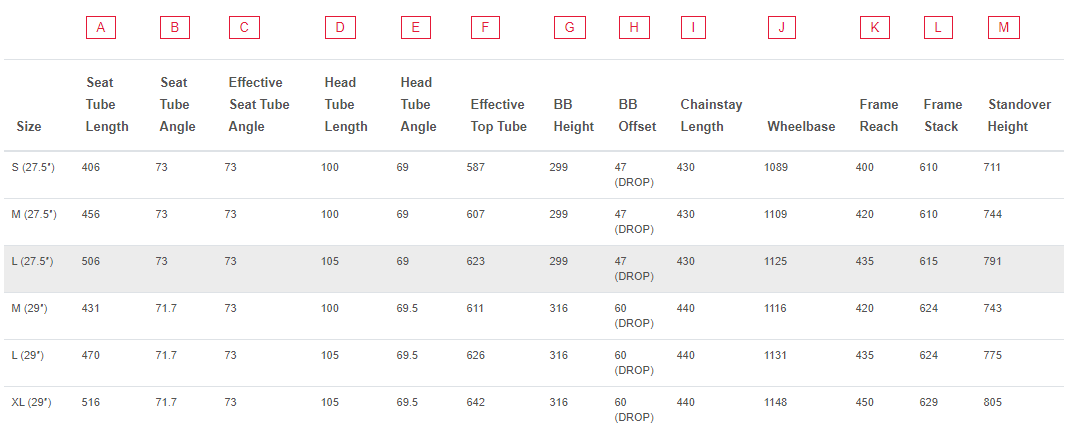Viewport: 1071px width, 435px height.
Task: Click the Frame Reach column header
Action: [x=878, y=115]
